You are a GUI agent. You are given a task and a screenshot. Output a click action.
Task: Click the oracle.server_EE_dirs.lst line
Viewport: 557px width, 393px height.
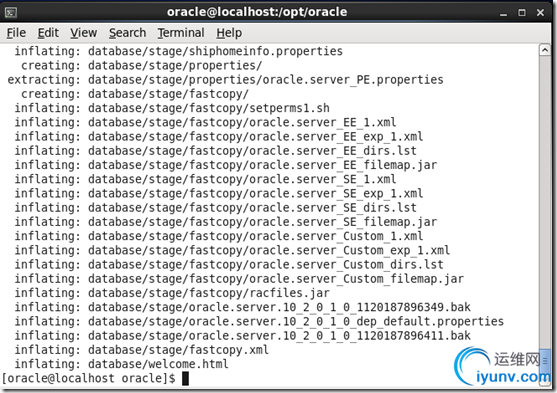(215, 151)
